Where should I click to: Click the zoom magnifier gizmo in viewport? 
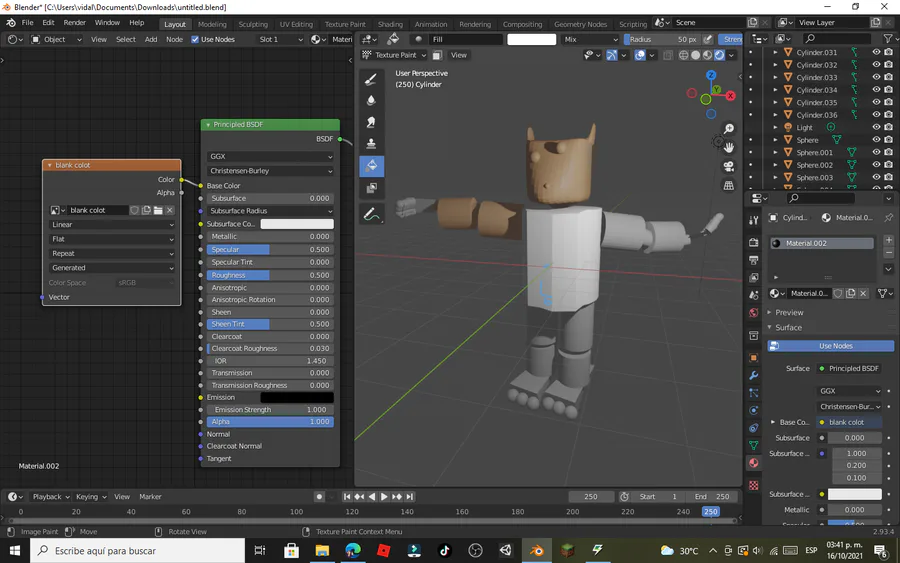click(728, 129)
